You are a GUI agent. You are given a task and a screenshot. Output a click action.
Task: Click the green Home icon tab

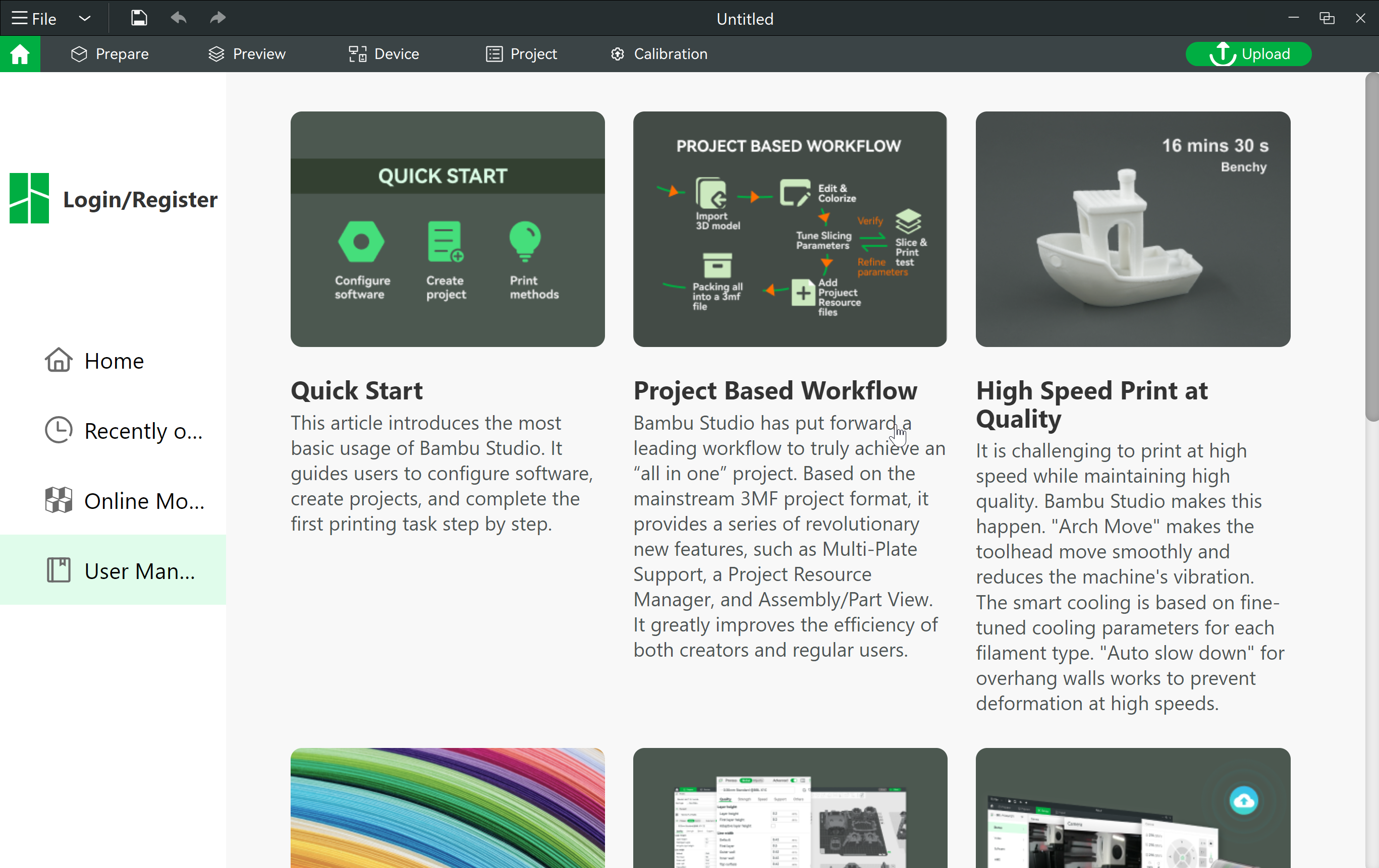point(20,54)
